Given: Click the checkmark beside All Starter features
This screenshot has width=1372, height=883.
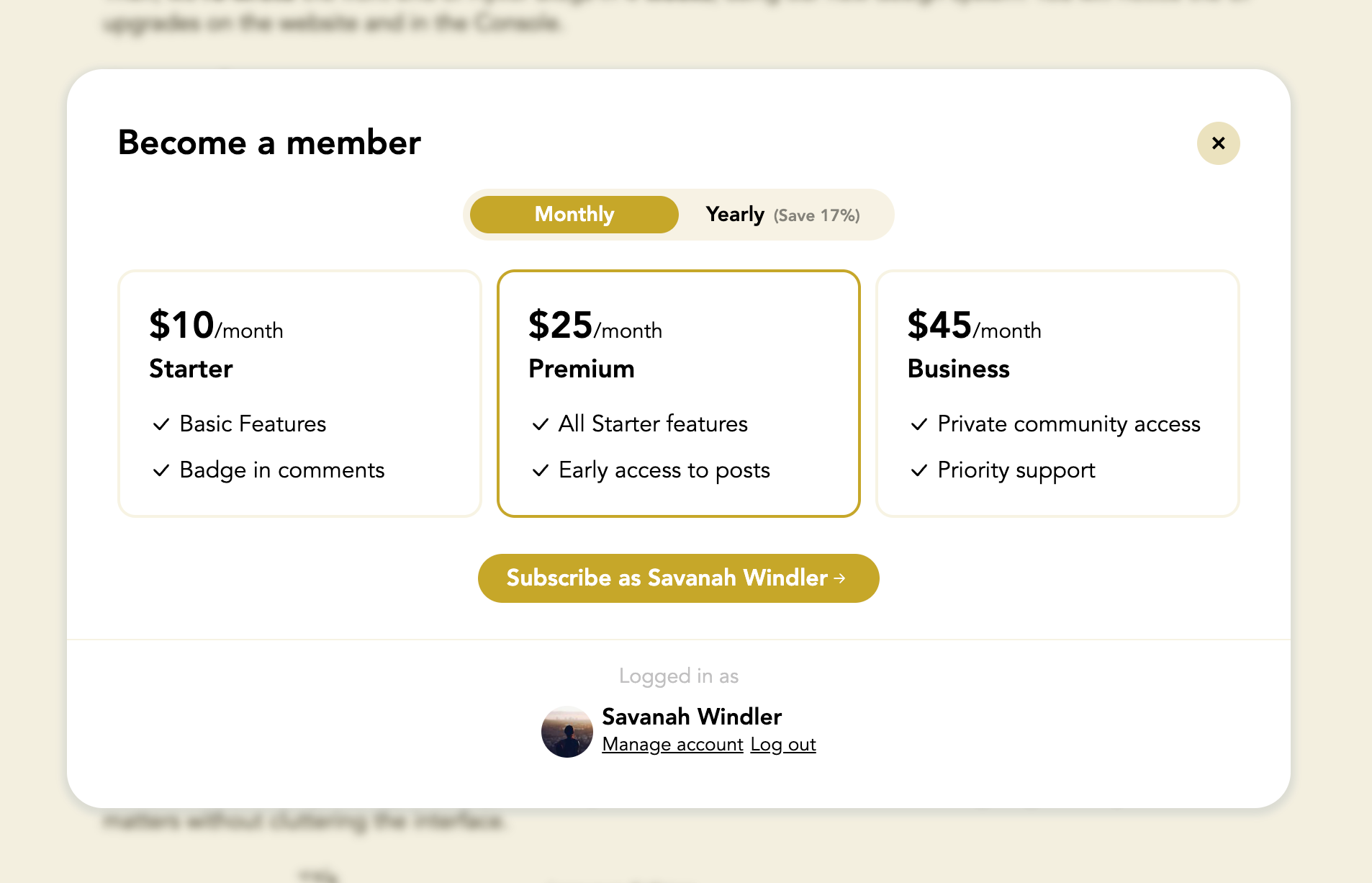Looking at the screenshot, I should tap(540, 425).
